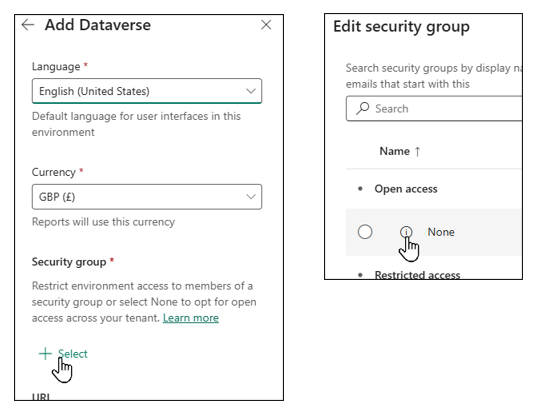The height and width of the screenshot is (416, 535).
Task: Click the magnifier icon in Search box
Action: (x=362, y=109)
